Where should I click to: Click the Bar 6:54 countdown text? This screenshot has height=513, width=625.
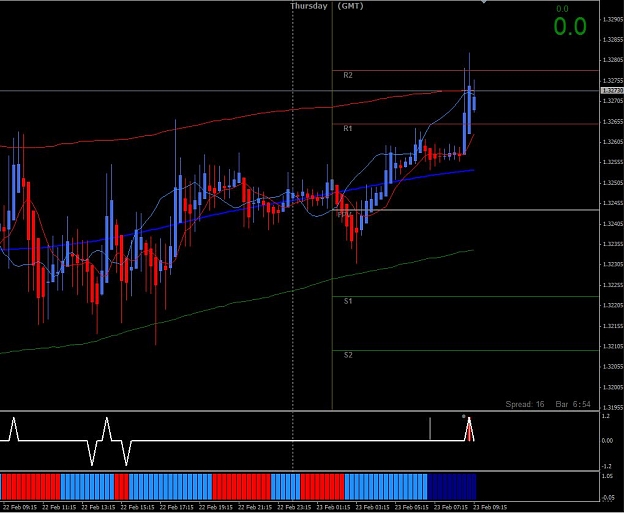pos(573,404)
